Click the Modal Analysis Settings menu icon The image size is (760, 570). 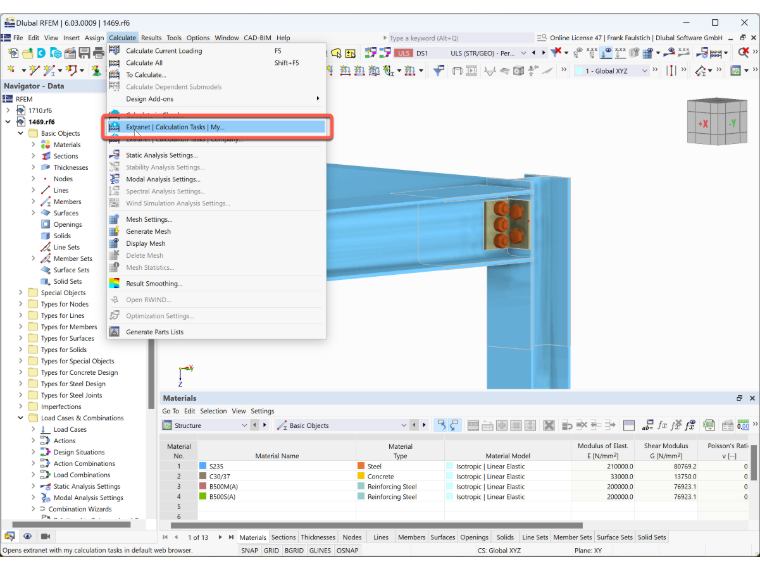[x=114, y=179]
